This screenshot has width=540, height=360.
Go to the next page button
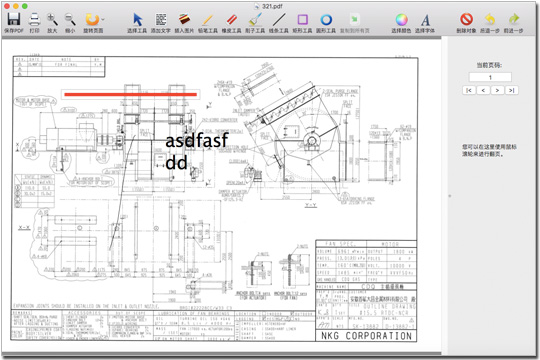coord(497,90)
